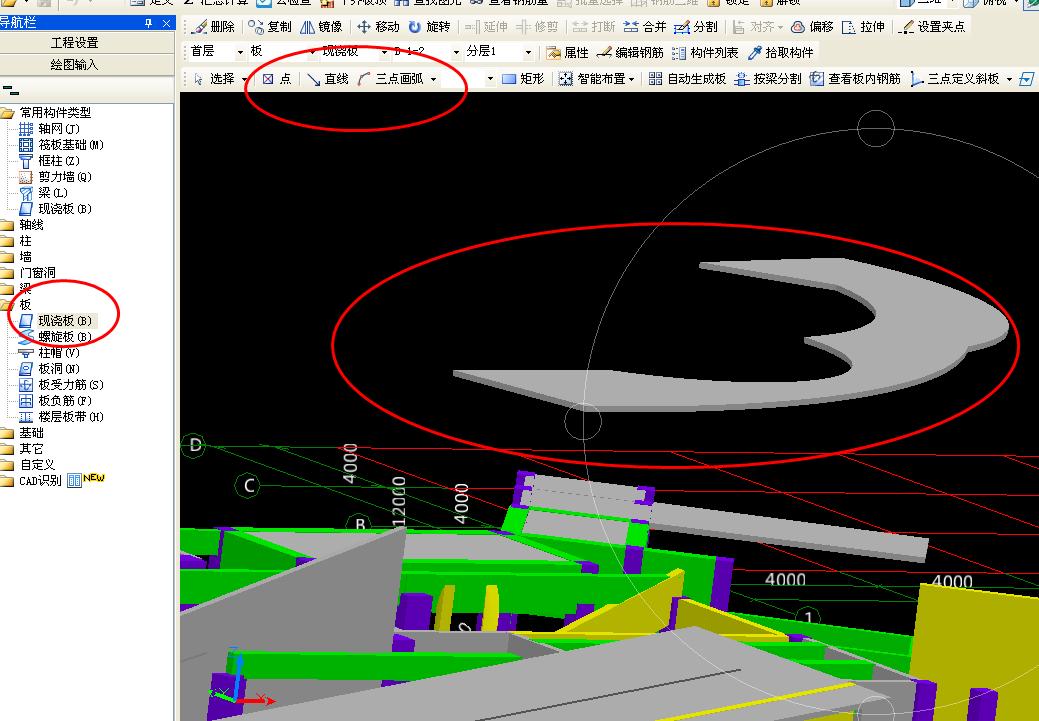The image size is (1039, 721).
Task: Click 按梁分割 (split by beam)
Action: (769, 79)
